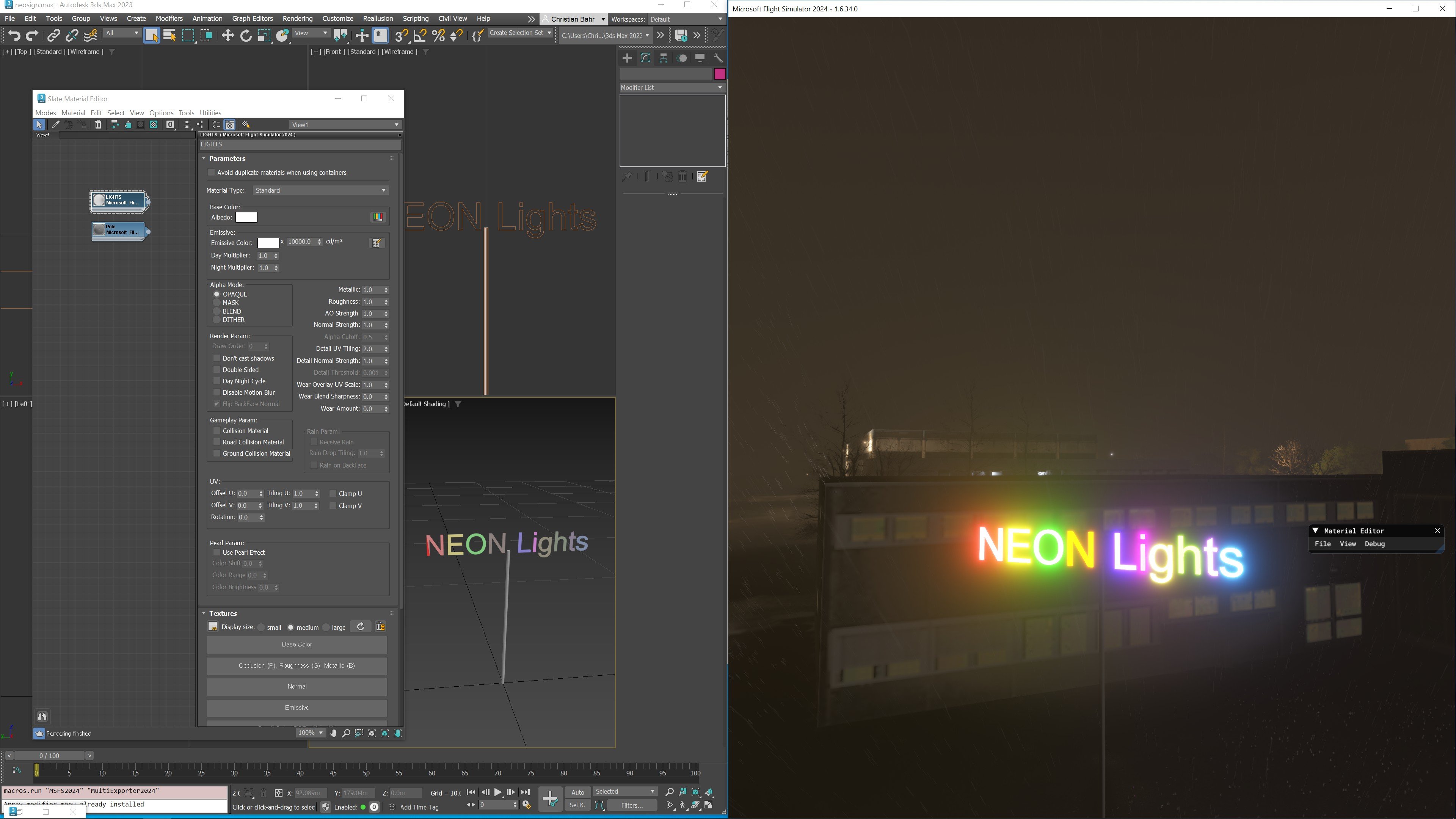Click the Normal texture button
This screenshot has width=1456, height=819.
click(297, 687)
